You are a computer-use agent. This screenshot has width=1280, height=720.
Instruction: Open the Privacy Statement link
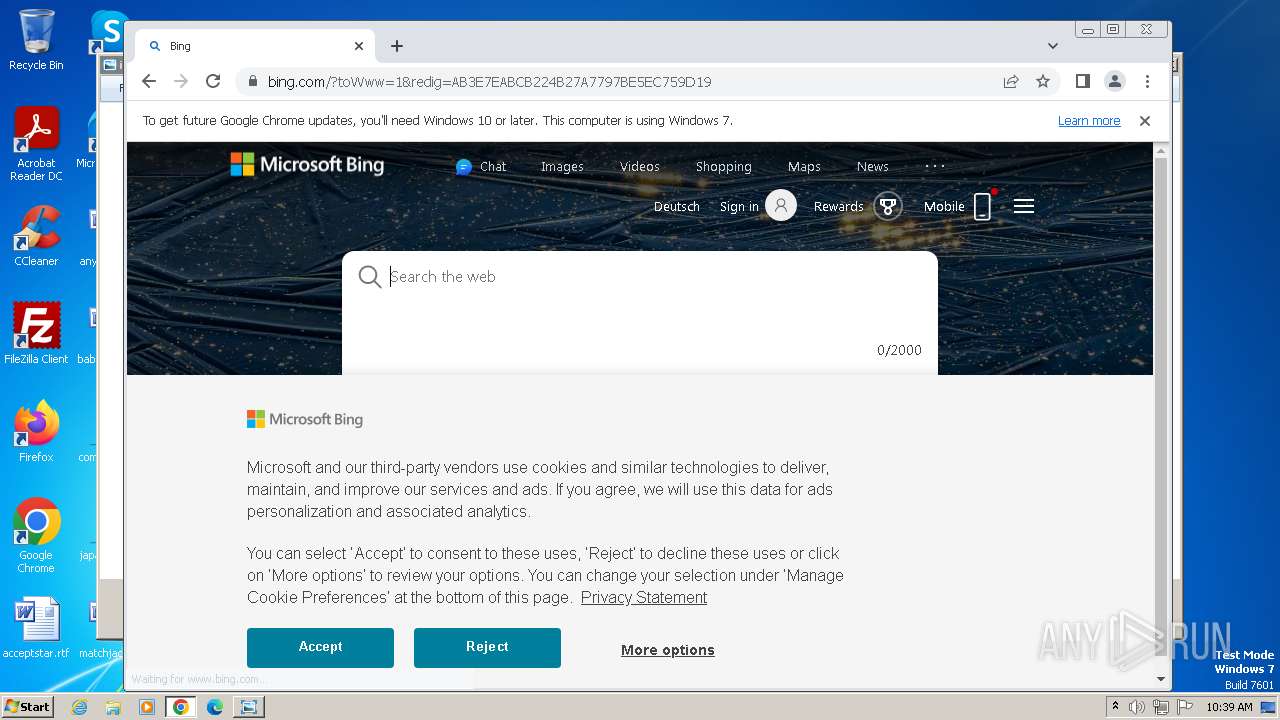(644, 598)
